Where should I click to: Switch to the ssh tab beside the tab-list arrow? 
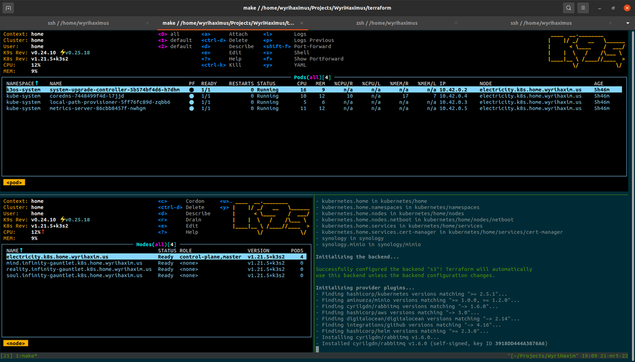[541, 23]
